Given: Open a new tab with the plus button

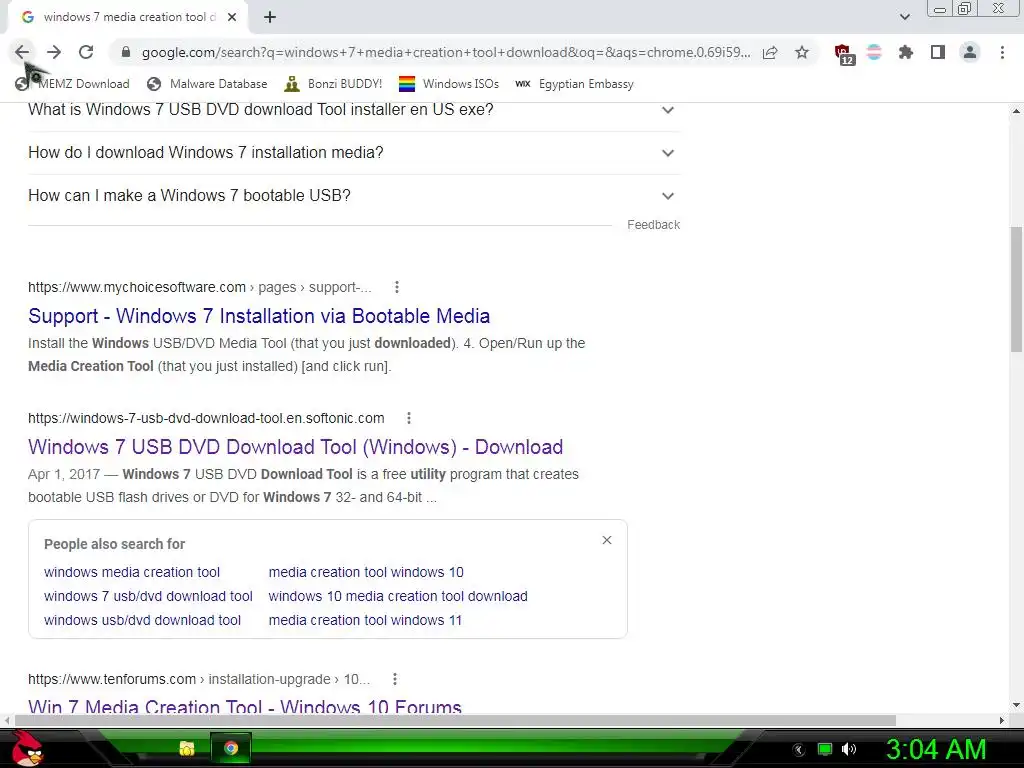Looking at the screenshot, I should 270,18.
